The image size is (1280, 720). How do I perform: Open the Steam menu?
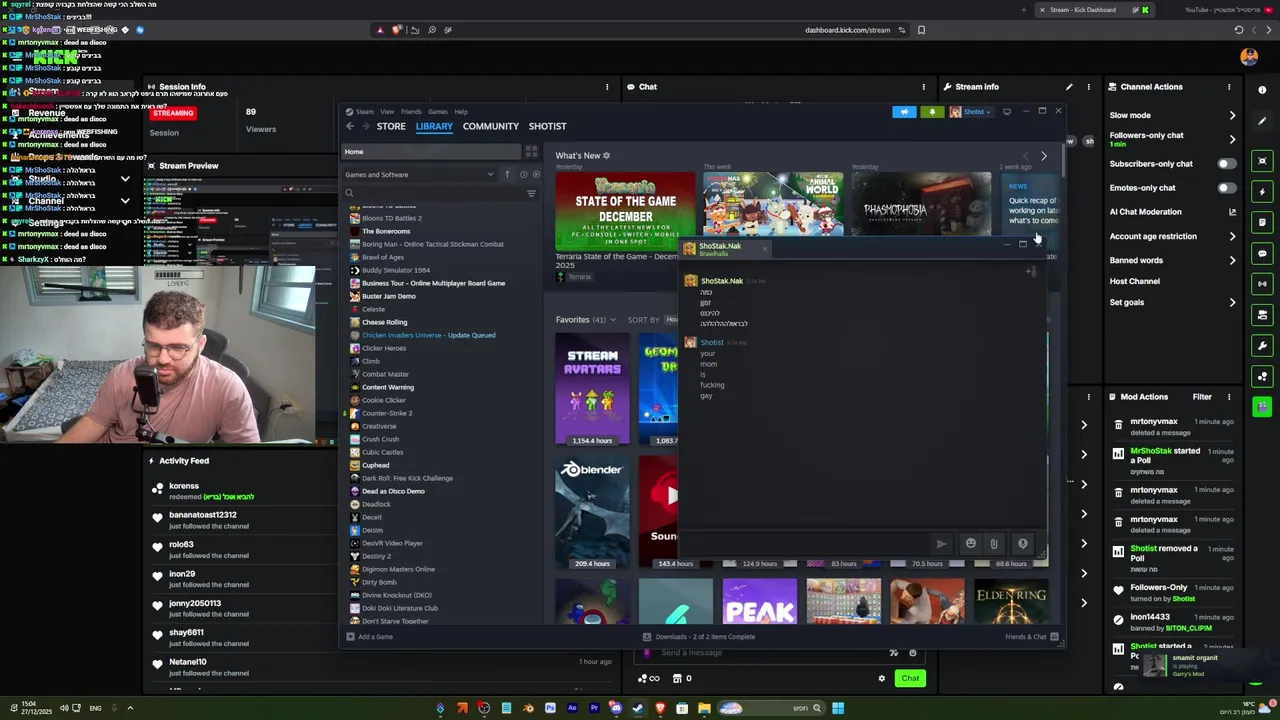pyautogui.click(x=361, y=112)
